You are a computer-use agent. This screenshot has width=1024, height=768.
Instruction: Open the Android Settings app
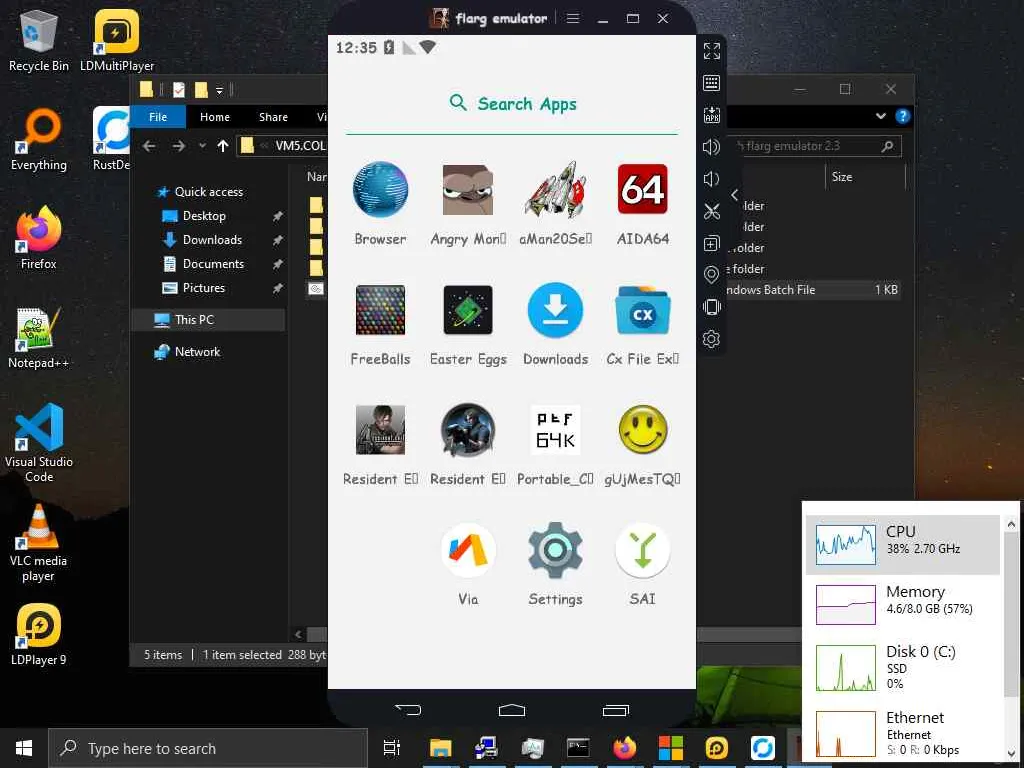555,551
